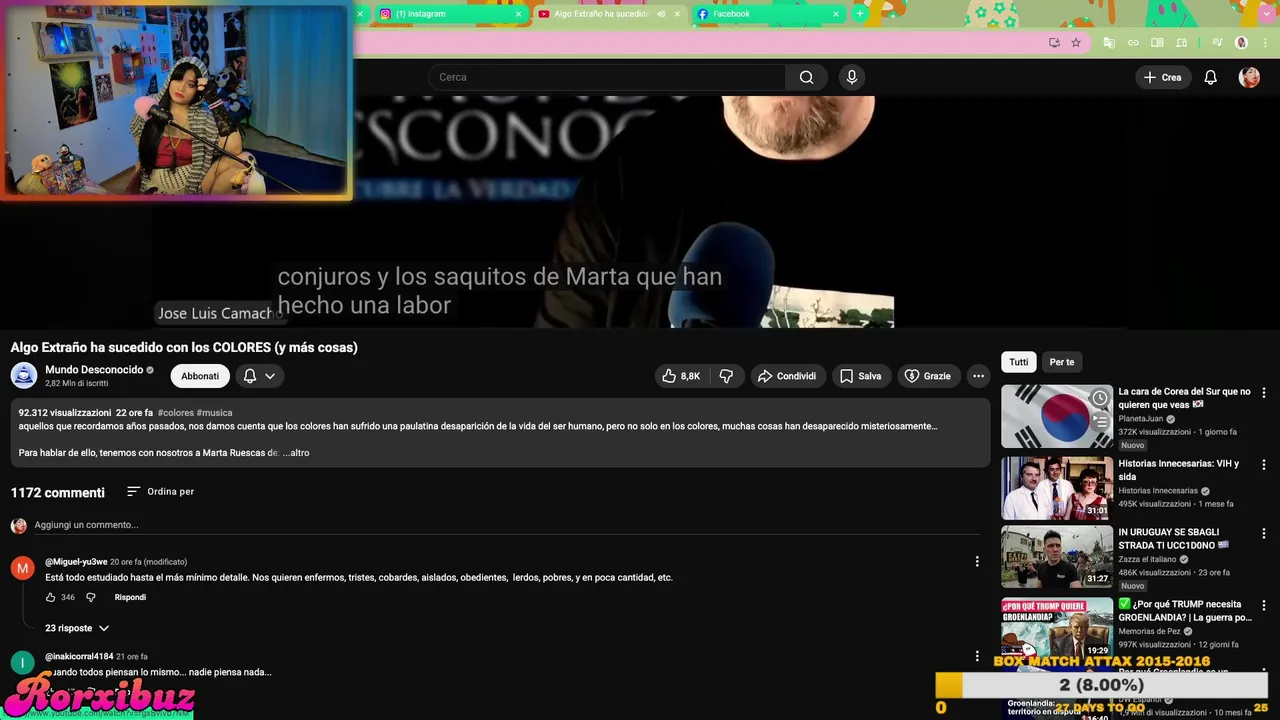Viewport: 1280px width, 720px height.
Task: Select the Per te filter chip
Action: point(1062,362)
